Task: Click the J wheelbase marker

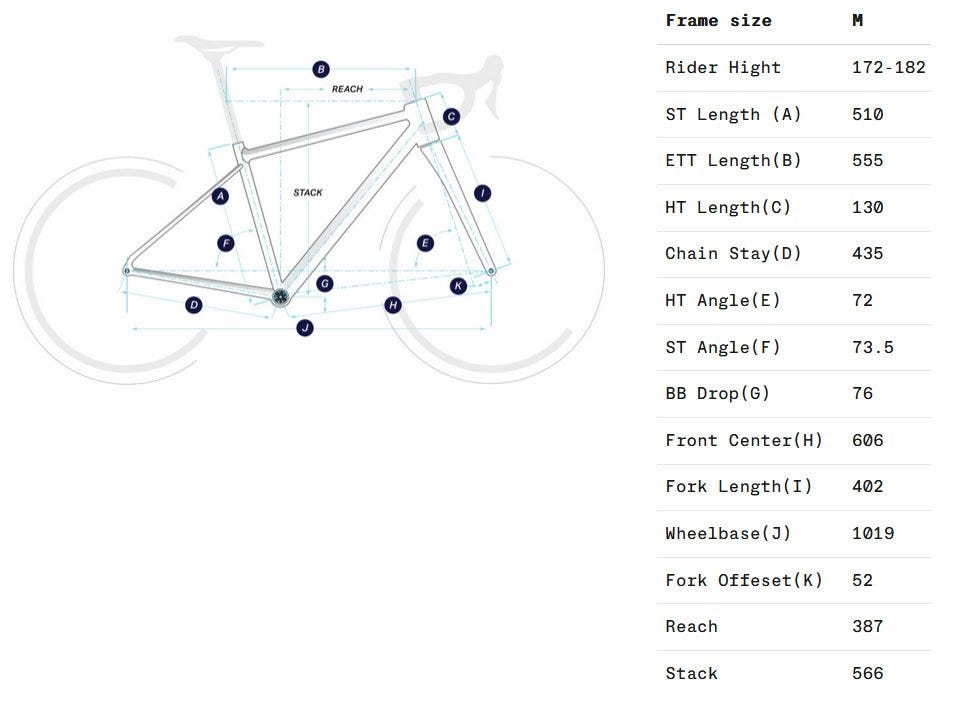Action: pos(305,327)
